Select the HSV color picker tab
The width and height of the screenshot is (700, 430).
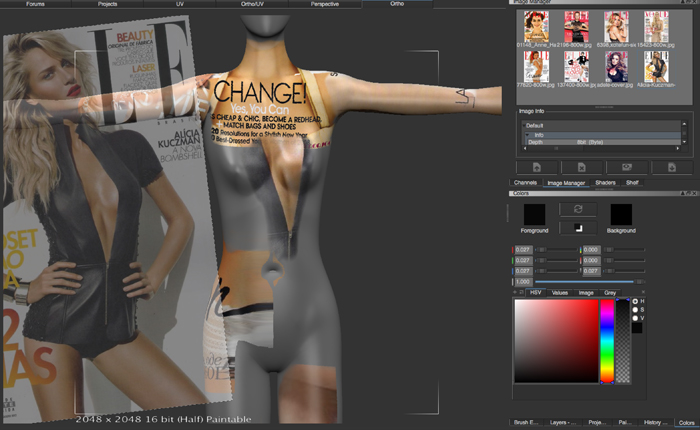coord(535,293)
